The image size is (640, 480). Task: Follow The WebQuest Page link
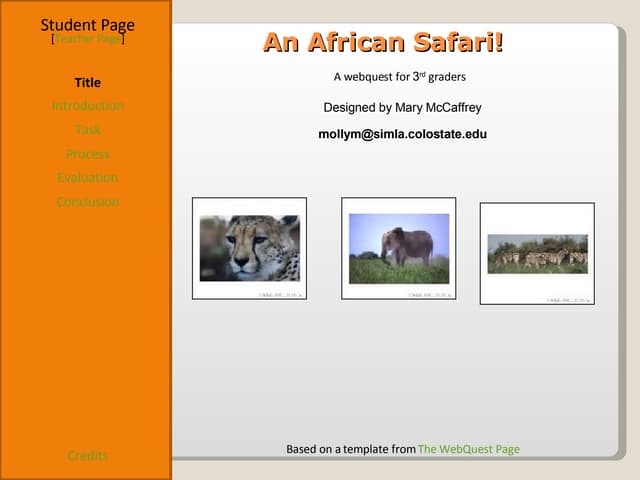click(468, 450)
